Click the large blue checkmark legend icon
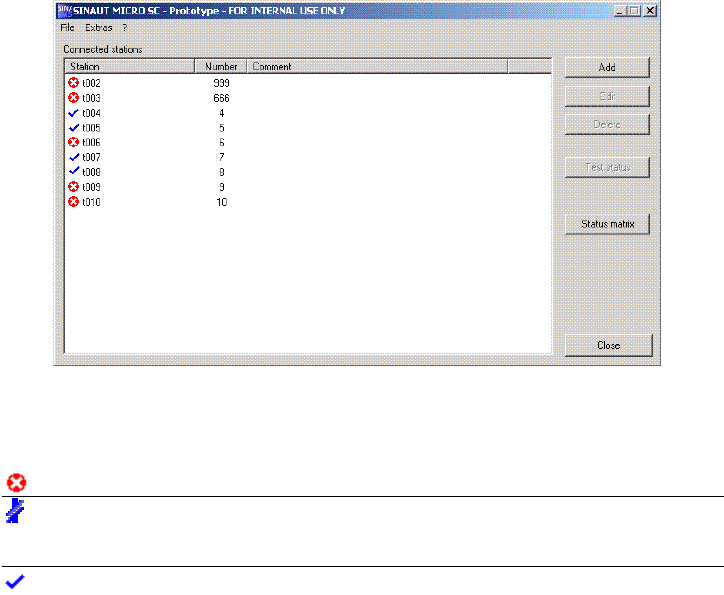The width and height of the screenshot is (724, 595). 15,582
